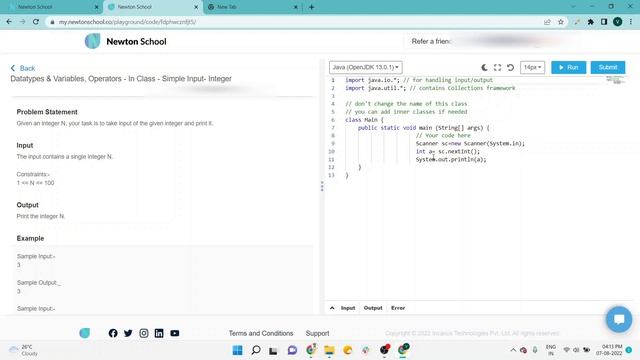Open the Chat app on taskbar
Image resolution: width=640 pixels, height=360 pixels.
pos(292,350)
